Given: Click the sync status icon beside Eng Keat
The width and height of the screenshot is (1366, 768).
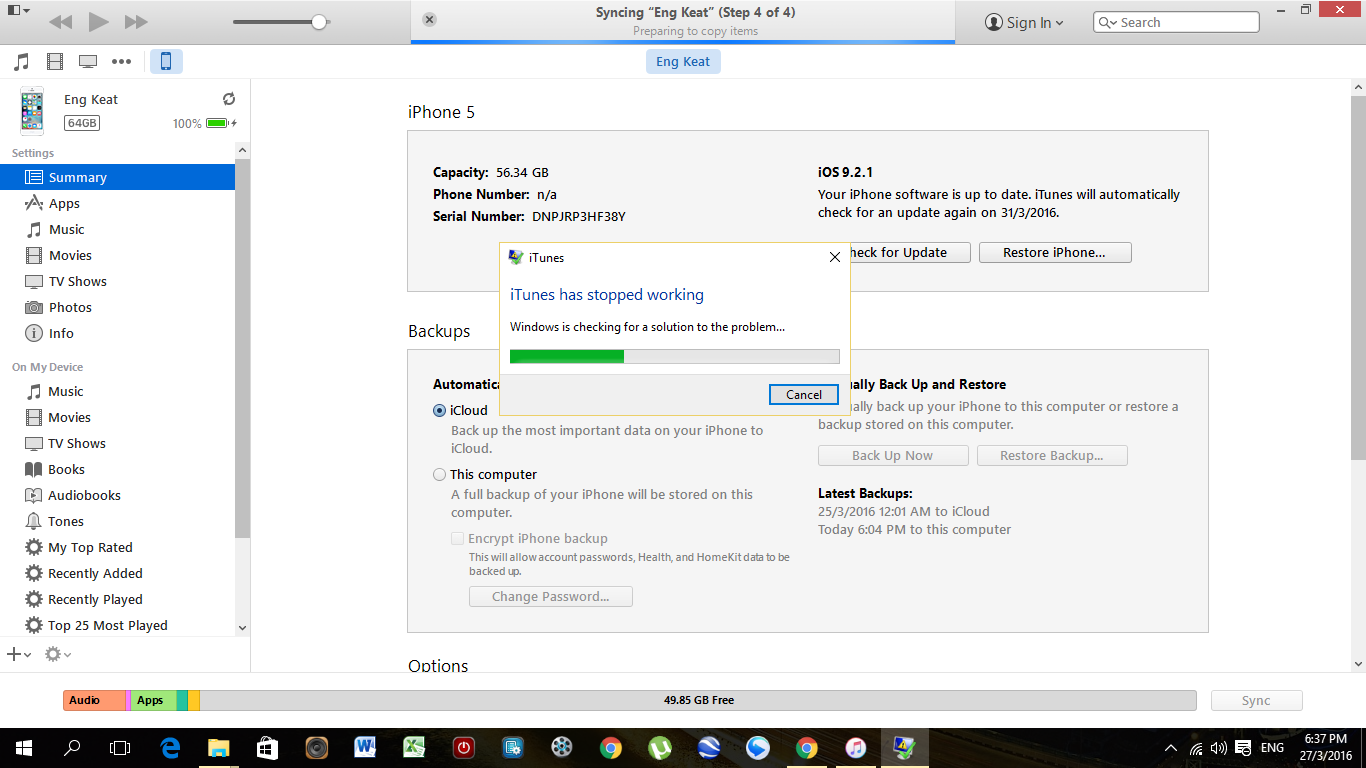Looking at the screenshot, I should [x=229, y=99].
